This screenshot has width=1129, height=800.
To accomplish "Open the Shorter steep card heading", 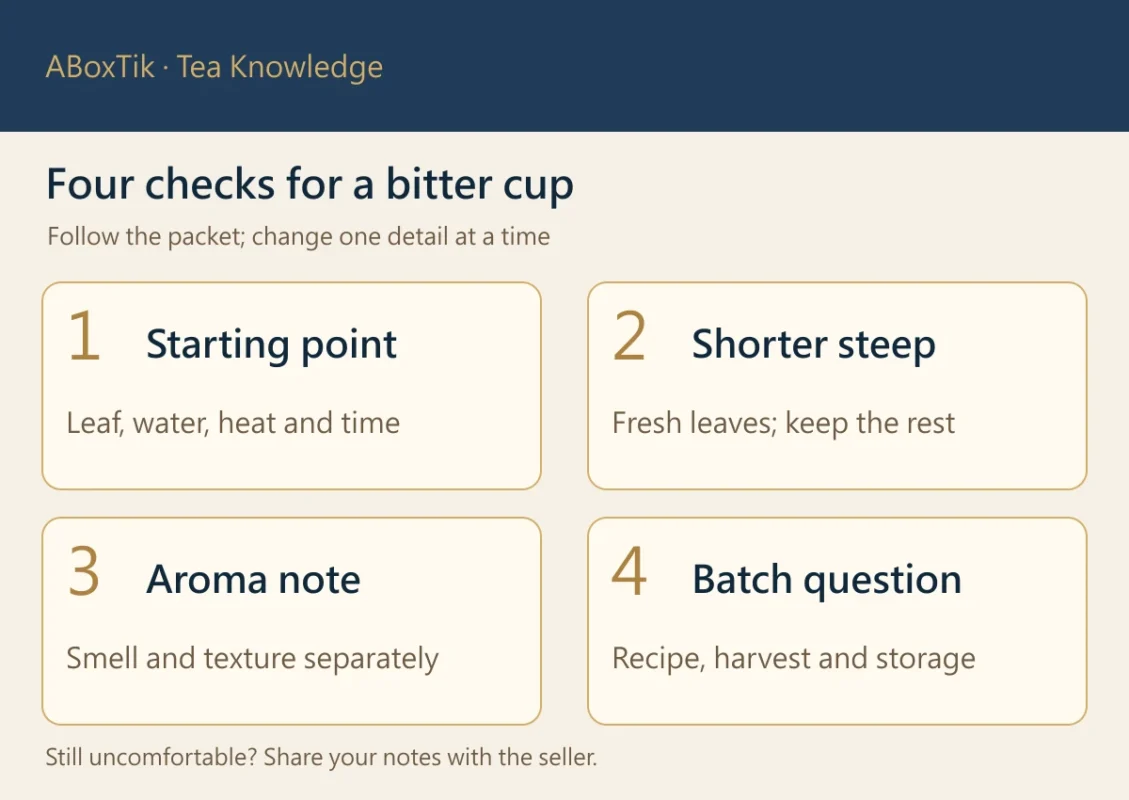I will click(x=814, y=345).
